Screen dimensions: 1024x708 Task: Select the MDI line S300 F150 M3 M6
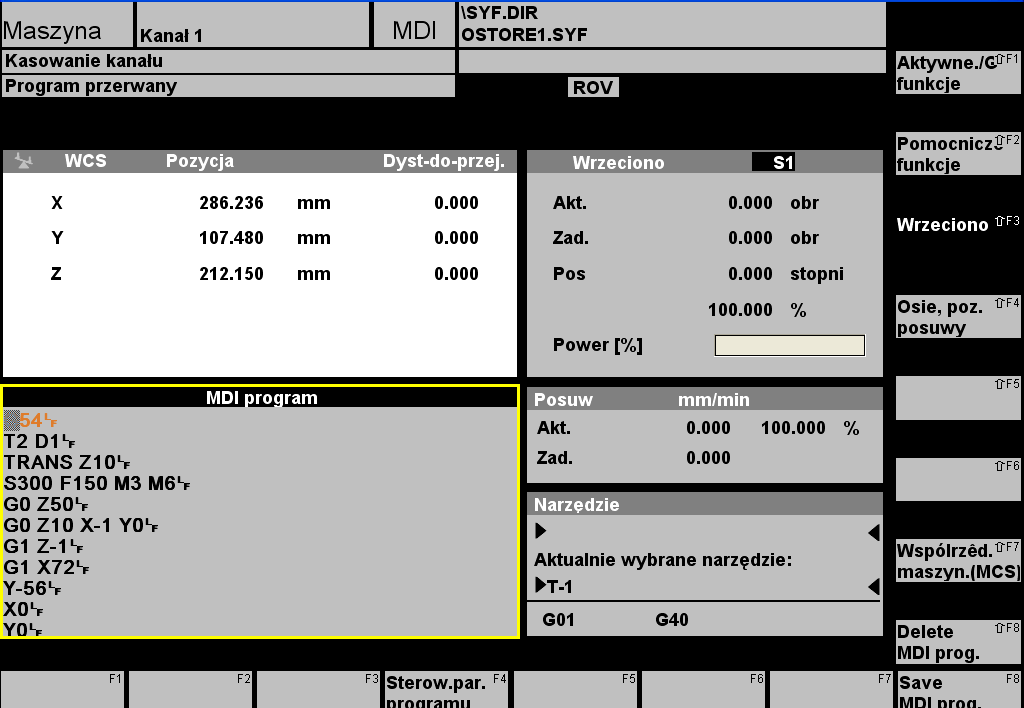tap(97, 483)
